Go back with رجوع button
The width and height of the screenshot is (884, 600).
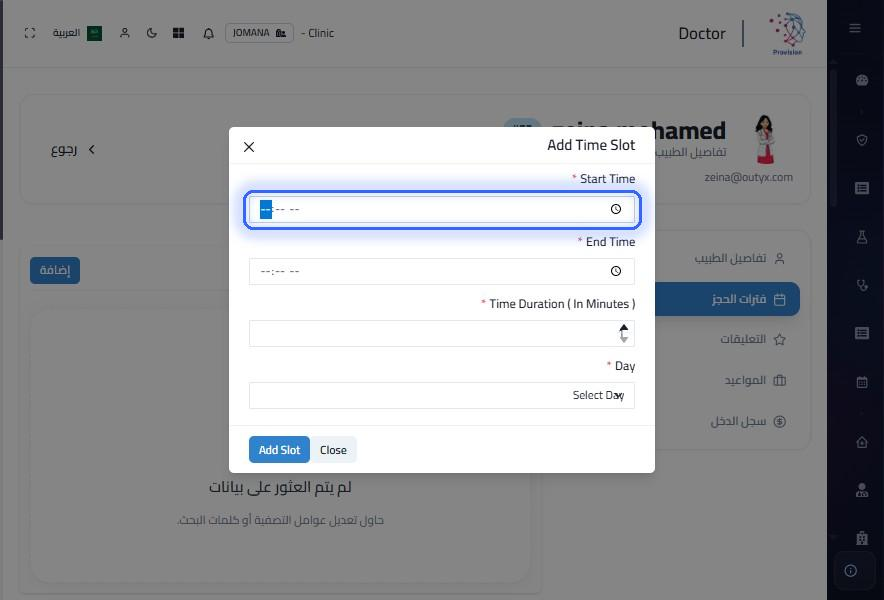point(73,149)
